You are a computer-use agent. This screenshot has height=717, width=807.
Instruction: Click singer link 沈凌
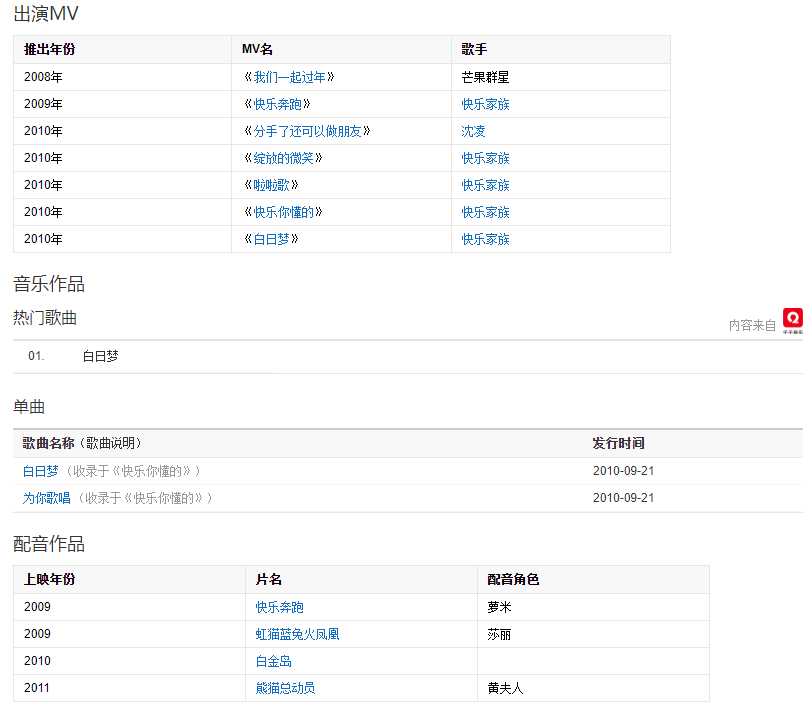click(x=473, y=131)
